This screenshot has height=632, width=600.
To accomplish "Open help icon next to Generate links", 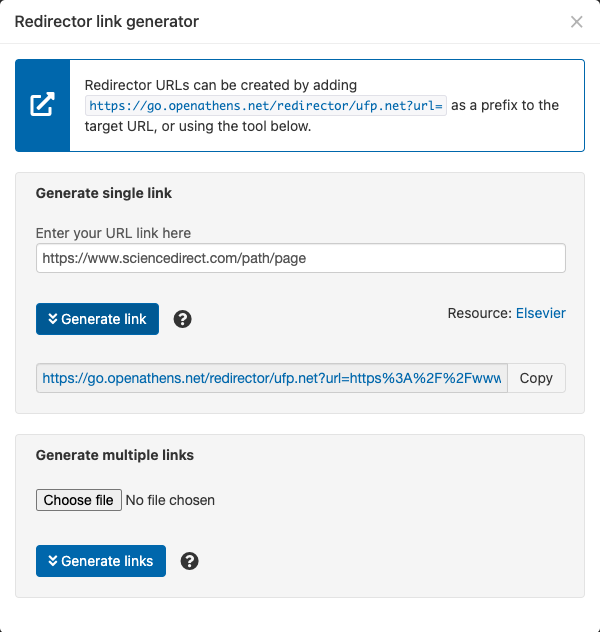I will click(x=189, y=561).
